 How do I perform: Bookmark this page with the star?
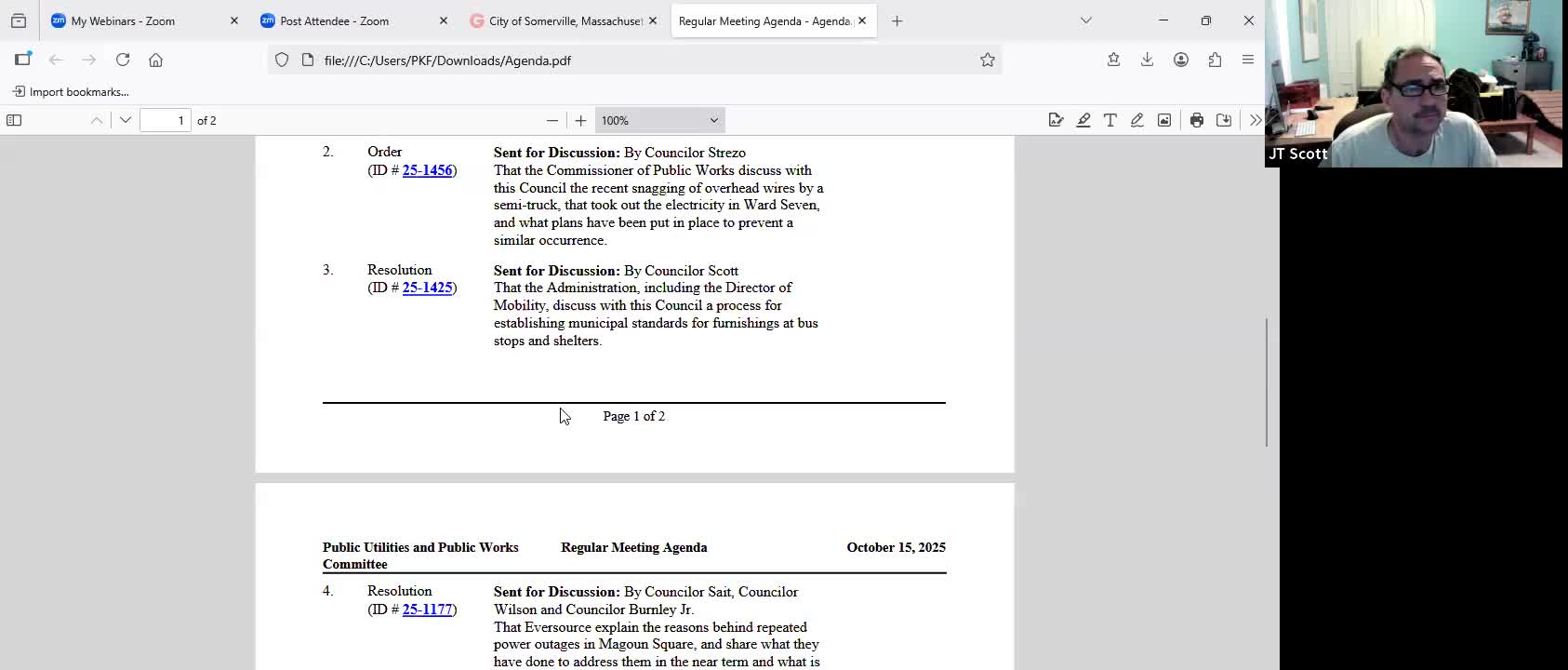pos(988,60)
